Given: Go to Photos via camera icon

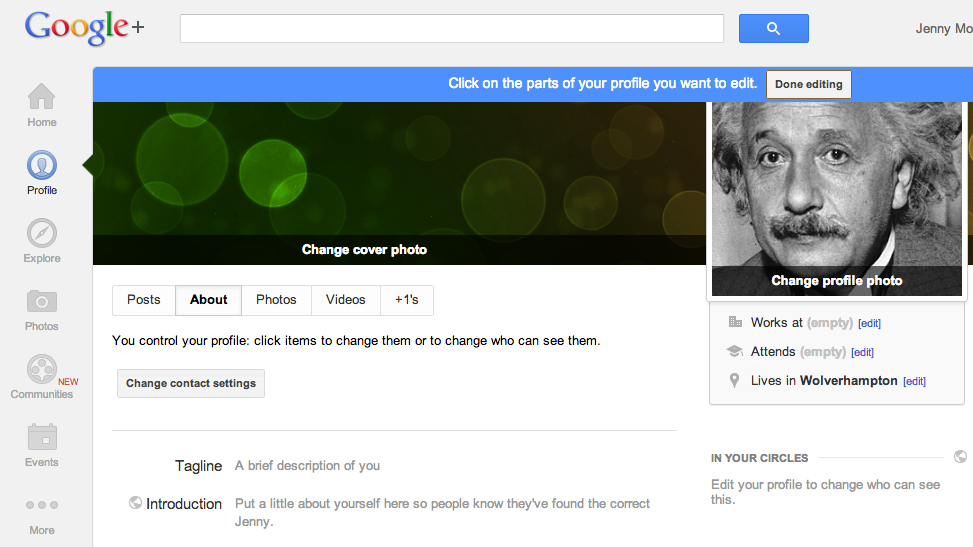Looking at the screenshot, I should [42, 301].
